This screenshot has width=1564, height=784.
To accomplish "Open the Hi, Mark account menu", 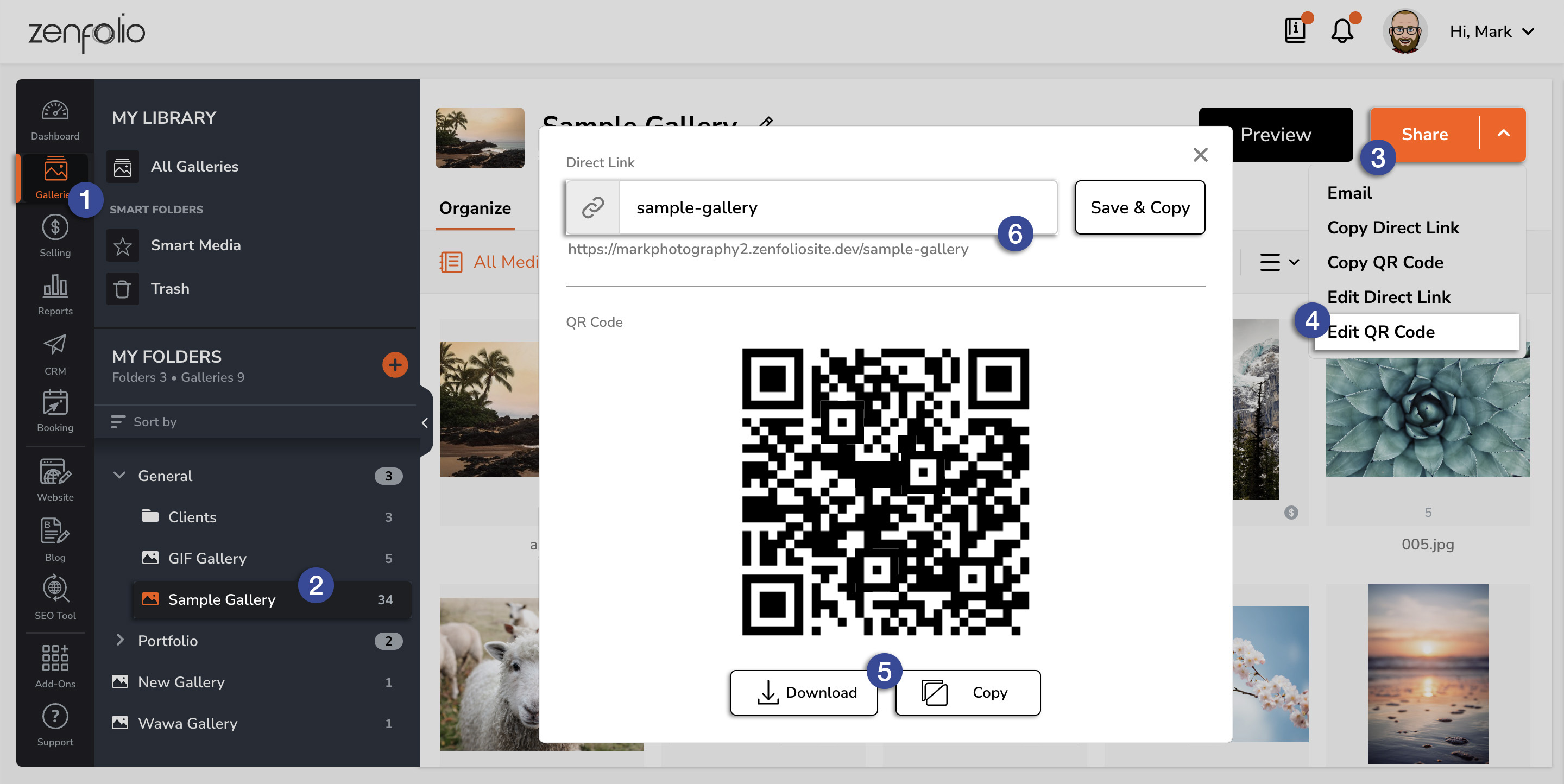I will coord(1492,31).
